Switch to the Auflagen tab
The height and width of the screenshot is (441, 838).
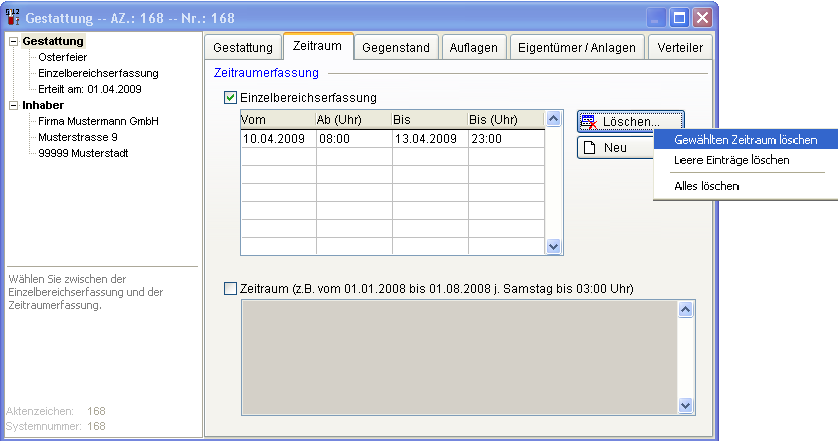[x=474, y=48]
